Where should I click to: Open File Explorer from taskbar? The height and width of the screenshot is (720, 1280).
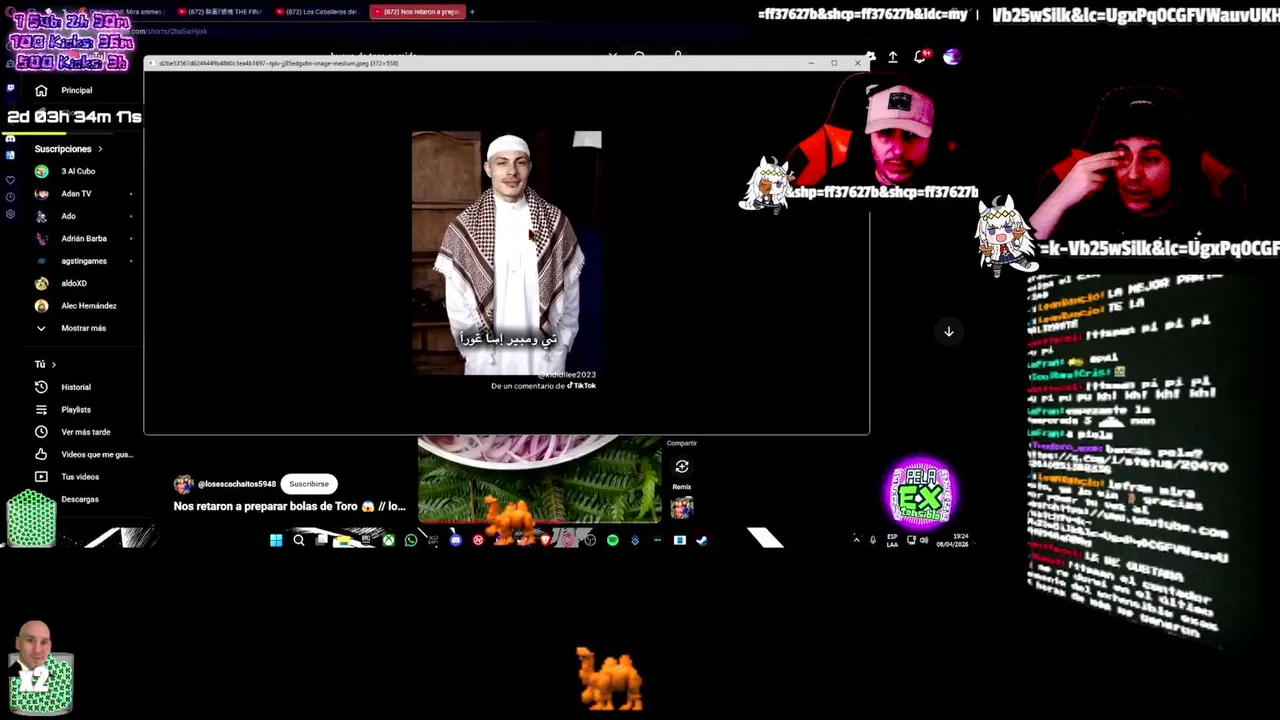click(343, 540)
